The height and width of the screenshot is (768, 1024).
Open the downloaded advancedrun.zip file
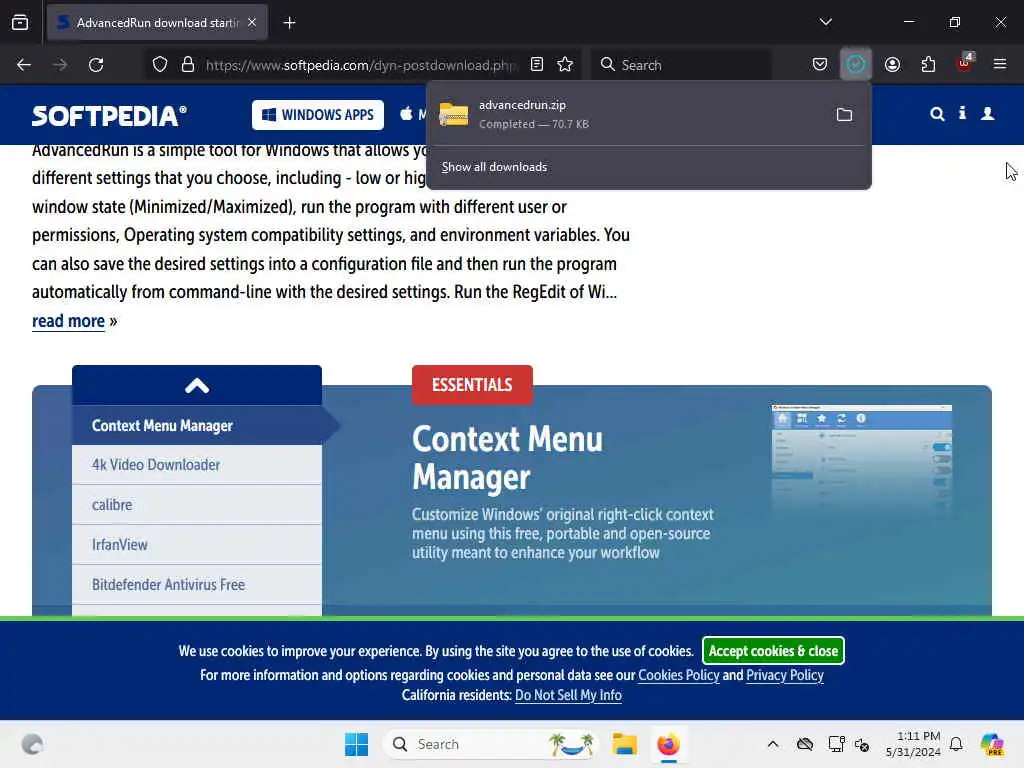pos(627,114)
